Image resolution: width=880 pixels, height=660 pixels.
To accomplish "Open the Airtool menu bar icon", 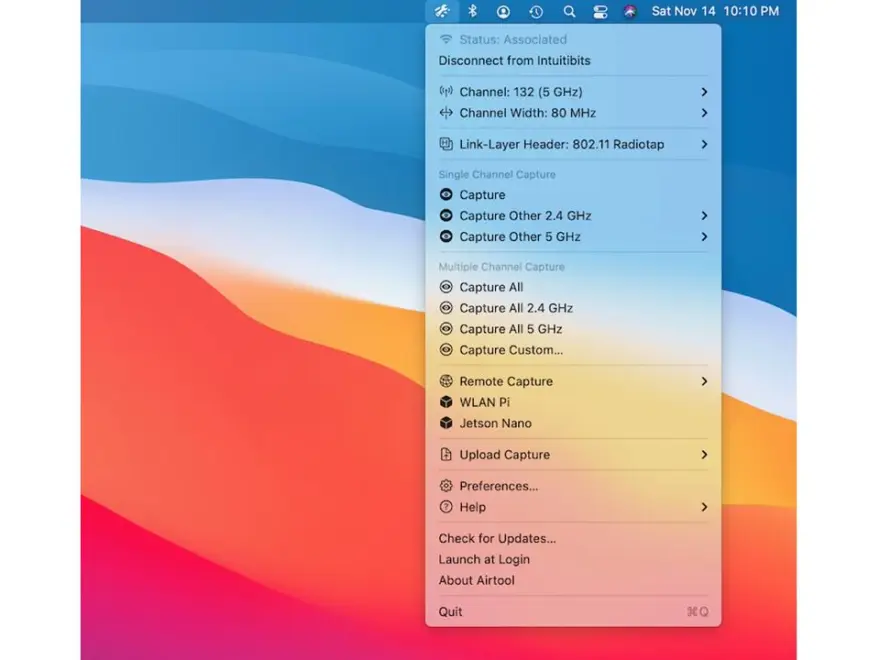I will point(442,11).
